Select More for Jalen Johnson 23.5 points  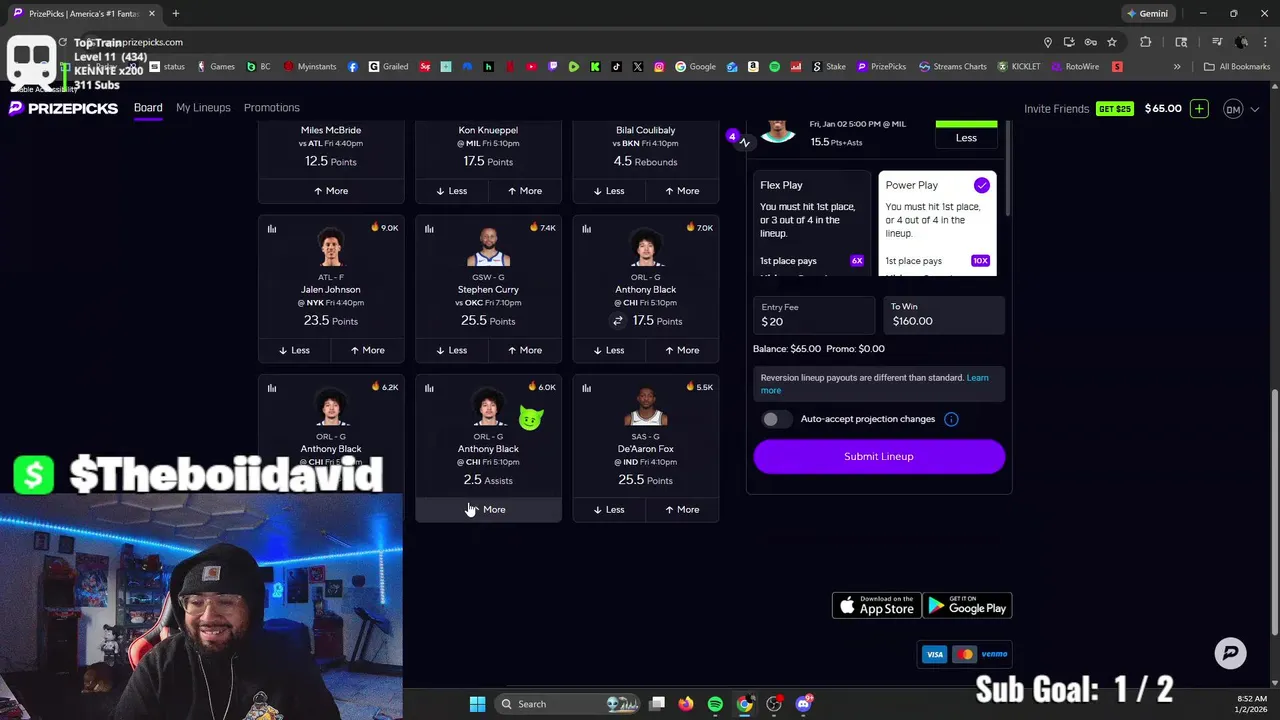368,350
